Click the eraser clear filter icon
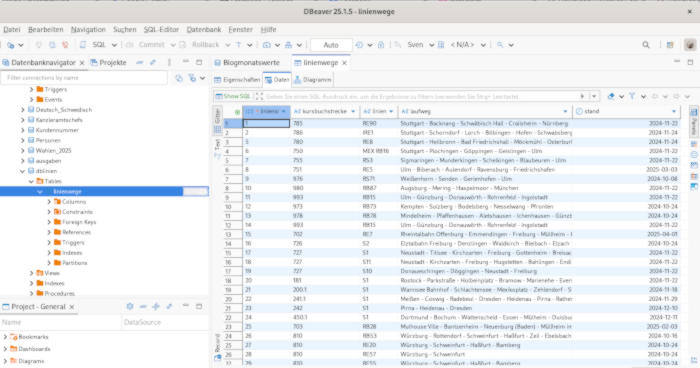This screenshot has width=700, height=368. click(x=611, y=96)
